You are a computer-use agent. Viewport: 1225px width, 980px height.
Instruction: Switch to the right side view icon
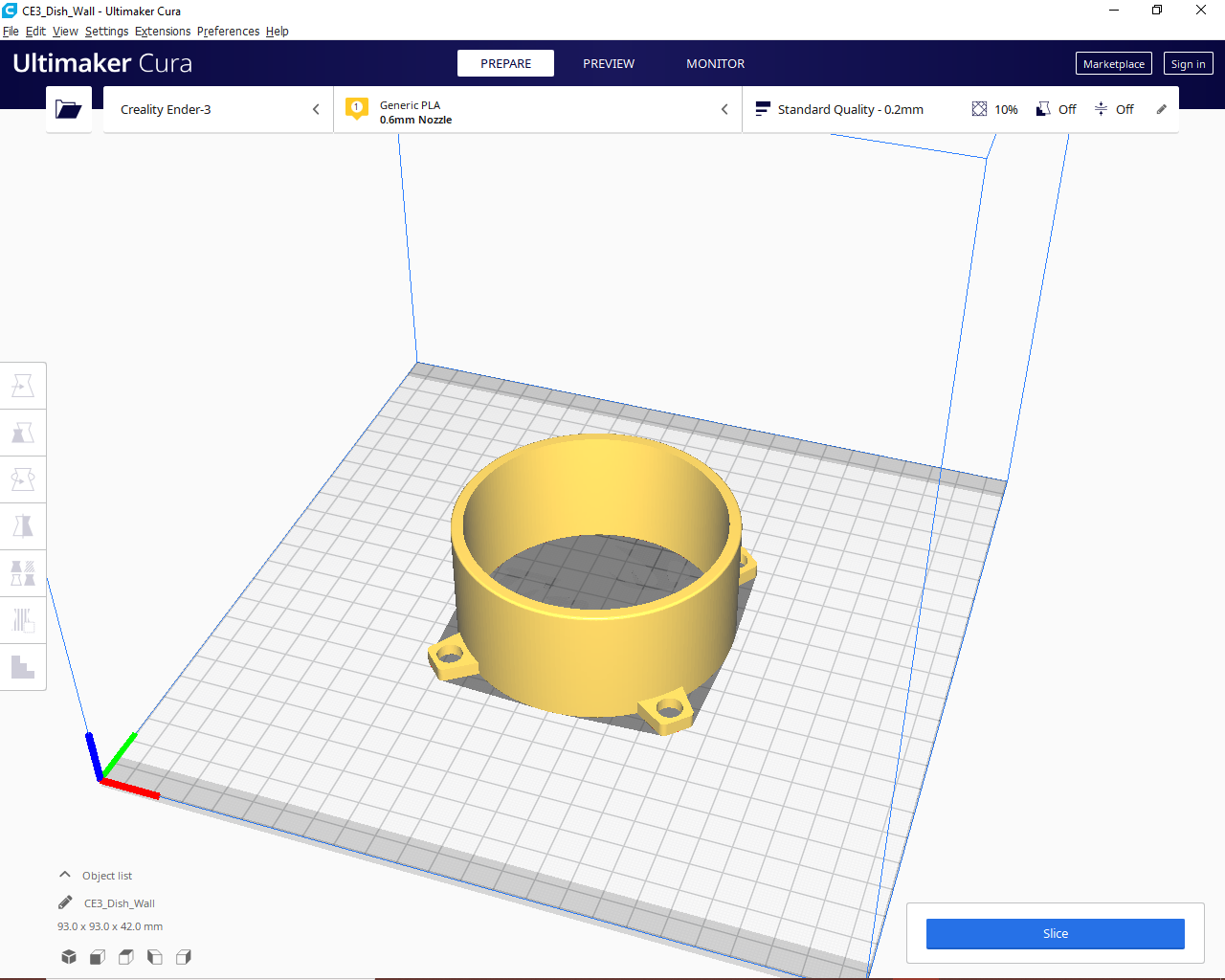click(184, 957)
